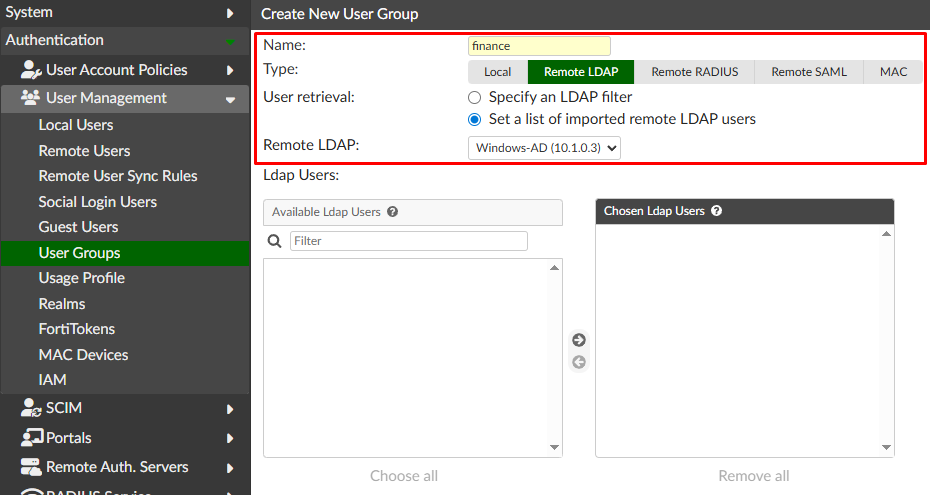Viewport: 930px width, 495px height.
Task: Collapse the User Management chevron
Action: click(x=230, y=100)
